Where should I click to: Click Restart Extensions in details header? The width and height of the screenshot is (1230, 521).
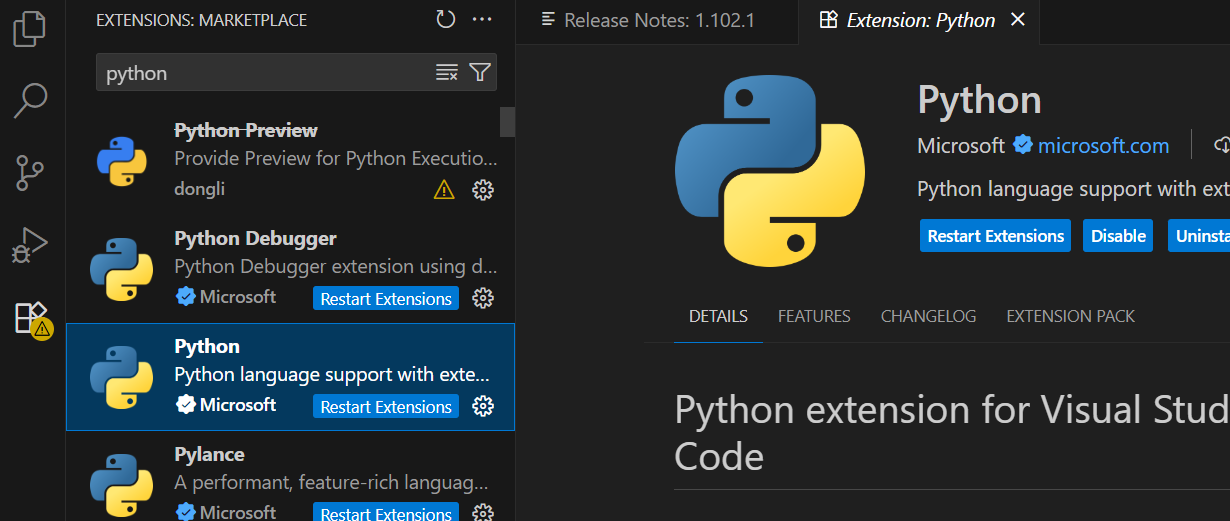click(995, 236)
